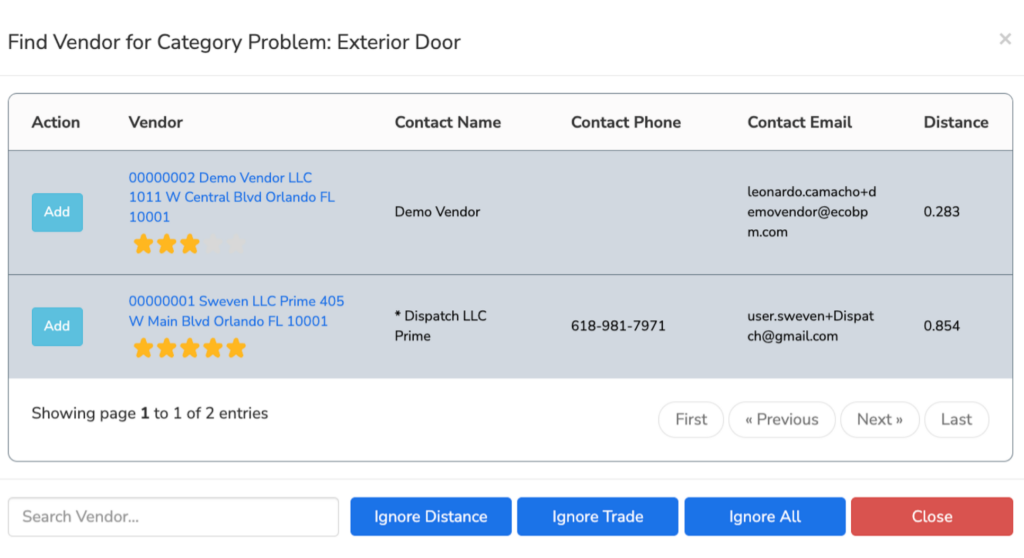
Task: Click the third star of Demo Vendor rating
Action: pyautogui.click(x=190, y=244)
